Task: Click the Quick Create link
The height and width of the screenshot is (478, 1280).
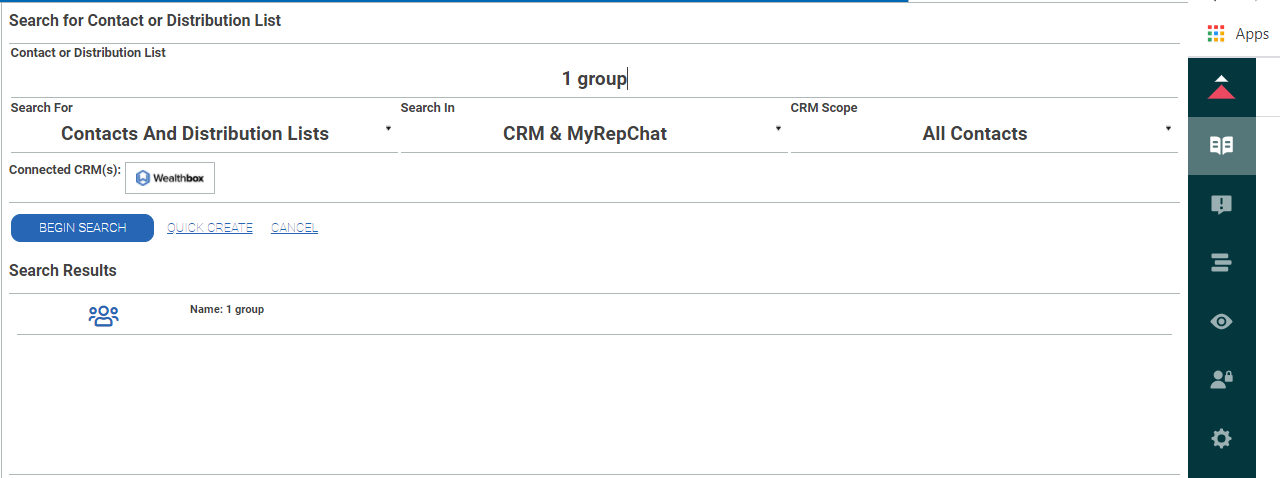Action: click(x=210, y=228)
